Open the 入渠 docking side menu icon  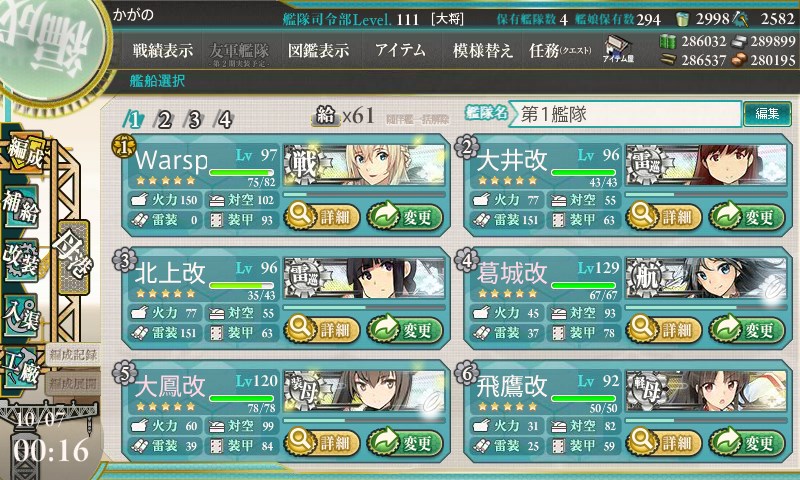click(x=21, y=315)
